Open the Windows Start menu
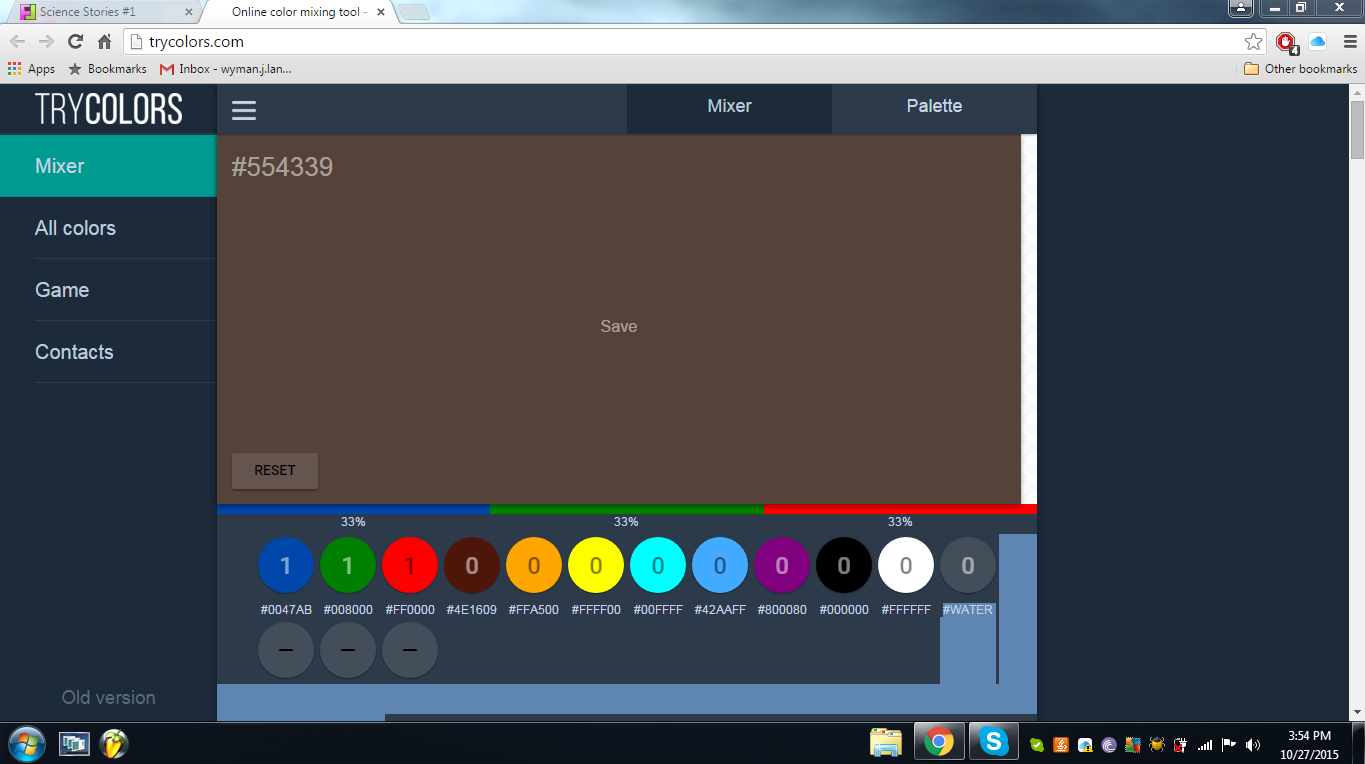 pos(27,743)
